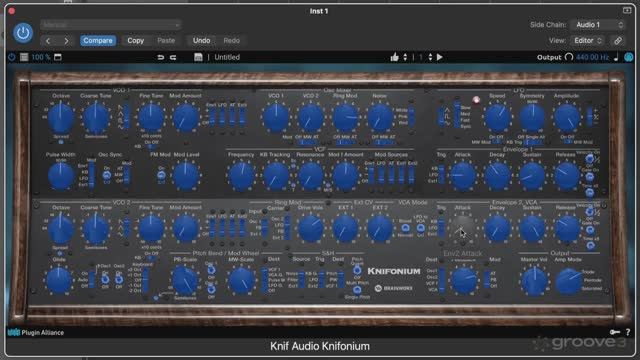Click the Plugin Alliance logo

point(36,333)
